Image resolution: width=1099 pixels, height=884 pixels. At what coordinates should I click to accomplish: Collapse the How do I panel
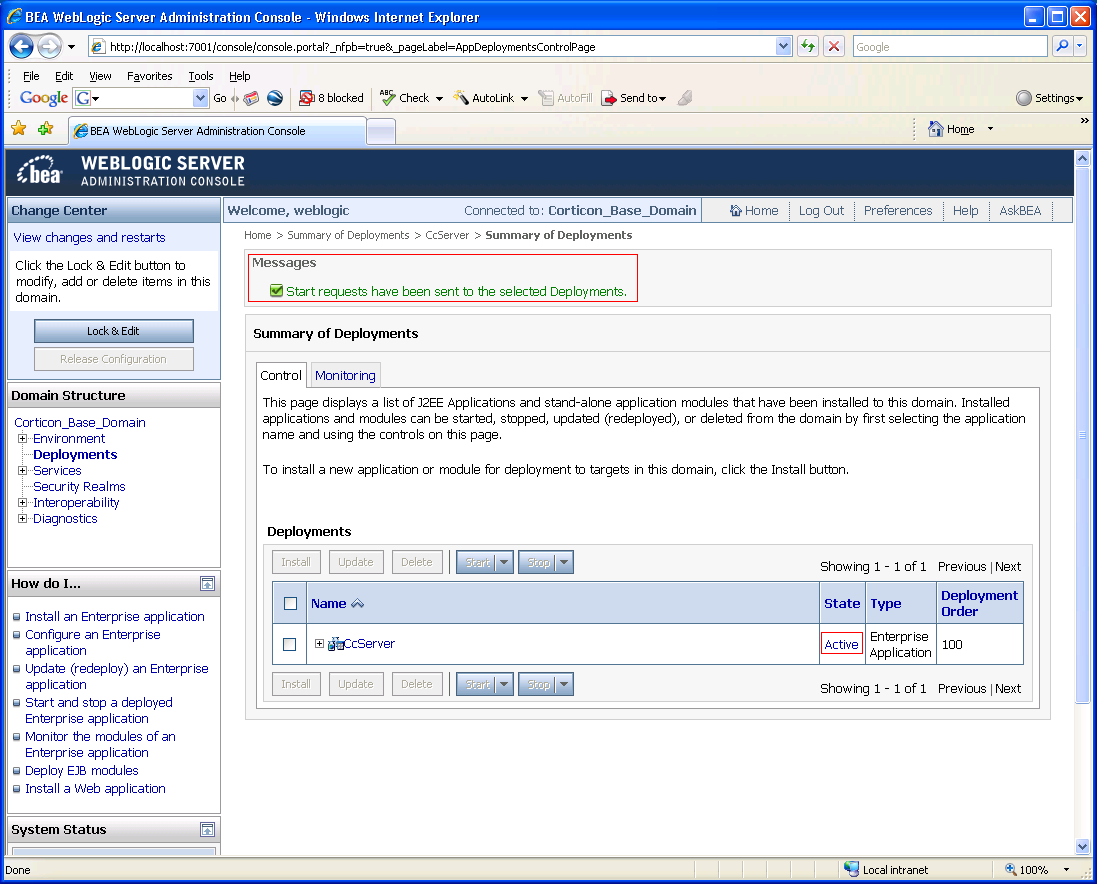point(207,584)
